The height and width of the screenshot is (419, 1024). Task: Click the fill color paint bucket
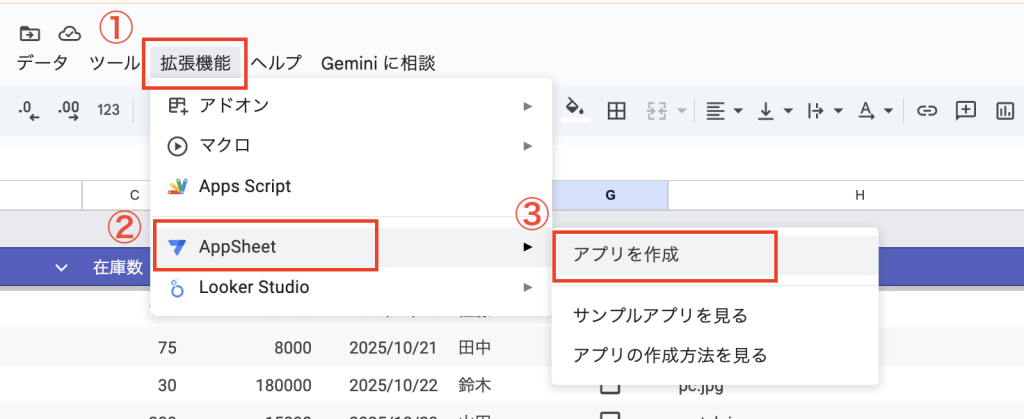[574, 109]
